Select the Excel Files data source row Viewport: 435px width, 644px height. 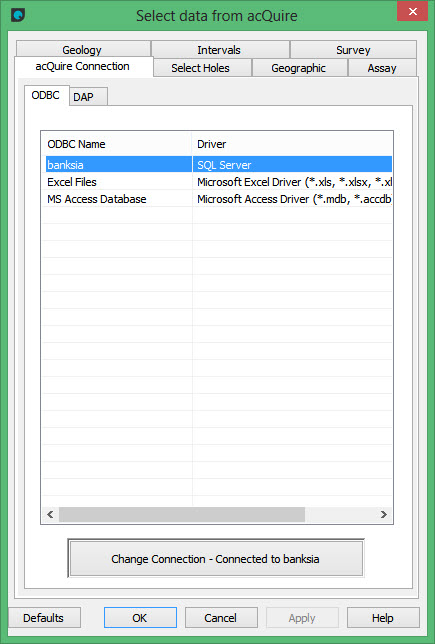tap(217, 182)
